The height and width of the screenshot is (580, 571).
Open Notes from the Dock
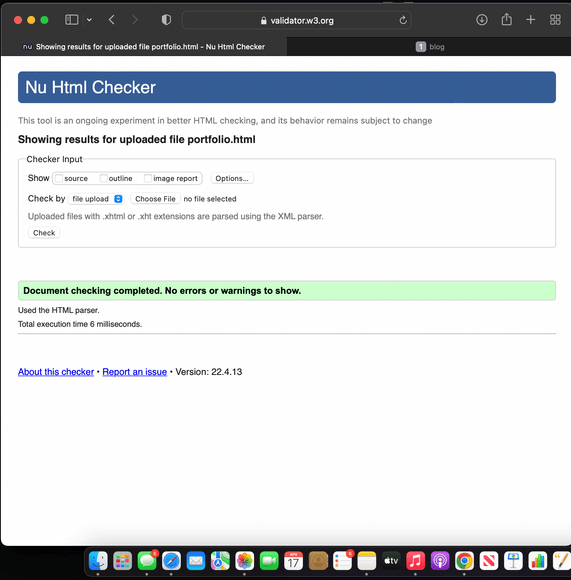pyautogui.click(x=367, y=561)
